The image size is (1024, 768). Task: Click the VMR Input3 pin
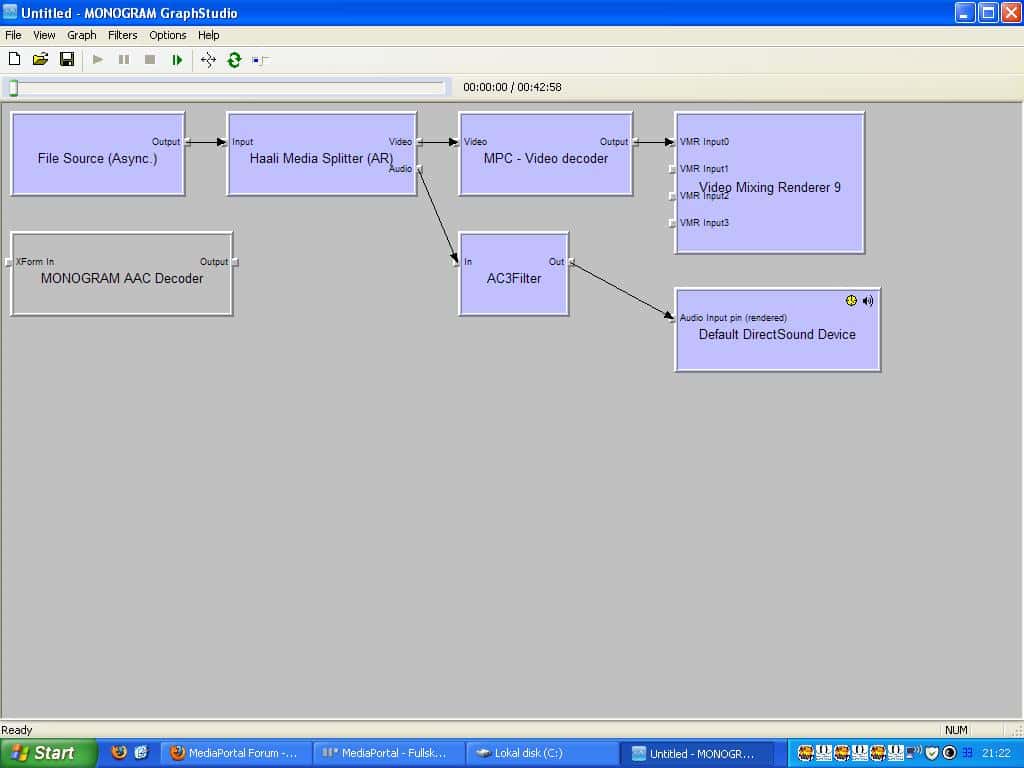coord(672,223)
